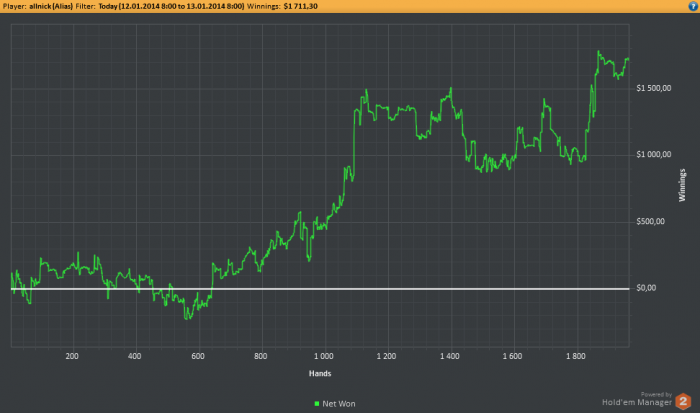Click the $1 500,00 y-axis label
Screen dimensions: 700x413
point(654,88)
